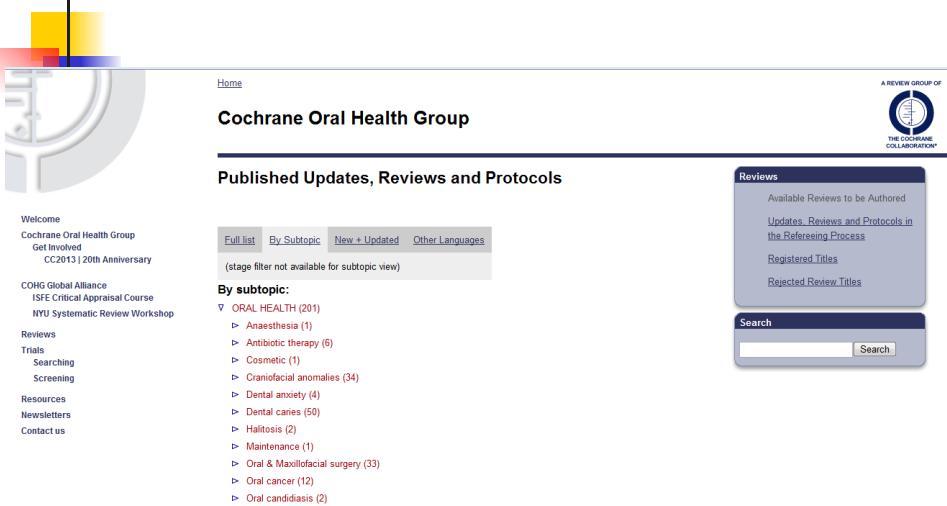The image size is (947, 506).
Task: Select the Maintenance (1) subtopic
Action: [280, 447]
